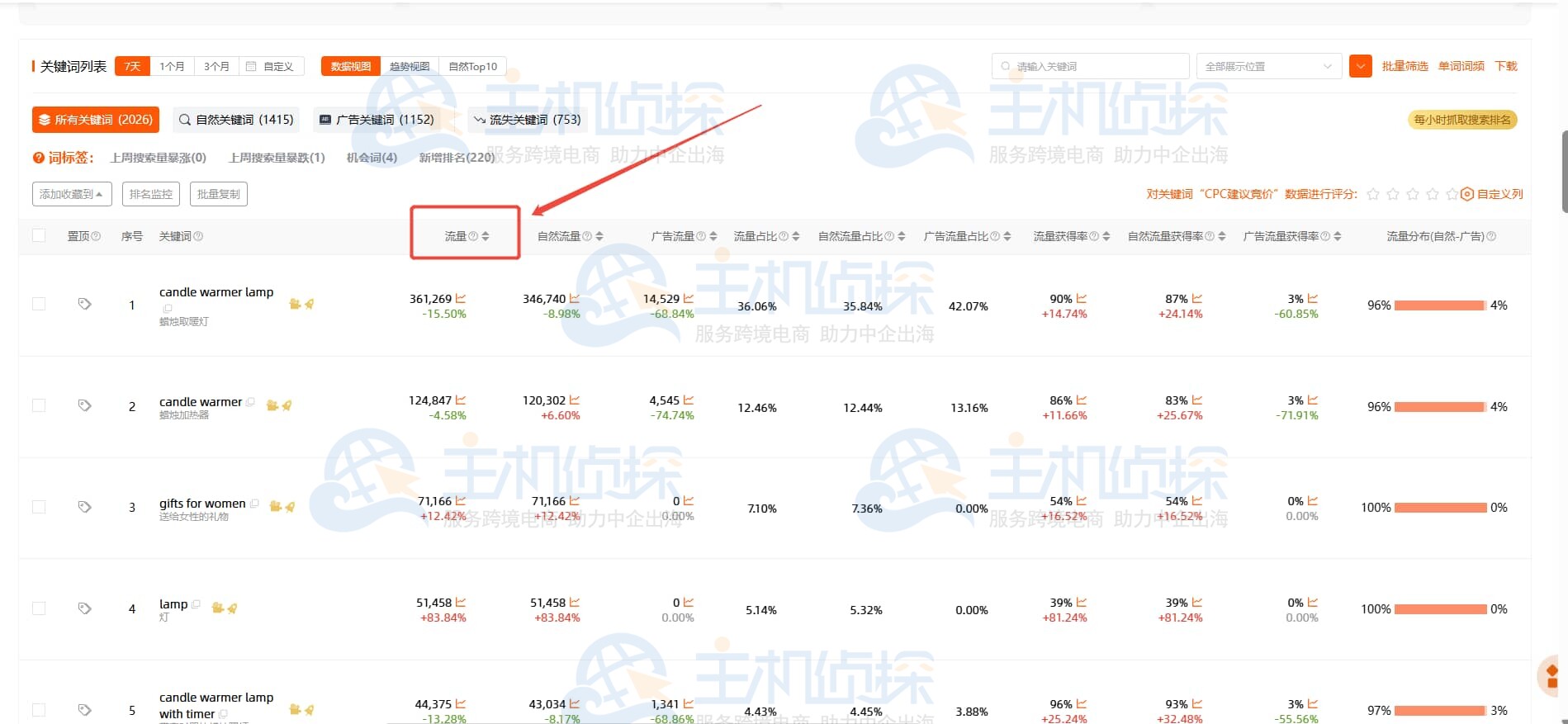Image resolution: width=1568 pixels, height=724 pixels.
Task: Click the tag icon in the lamp row
Action: pos(84,608)
